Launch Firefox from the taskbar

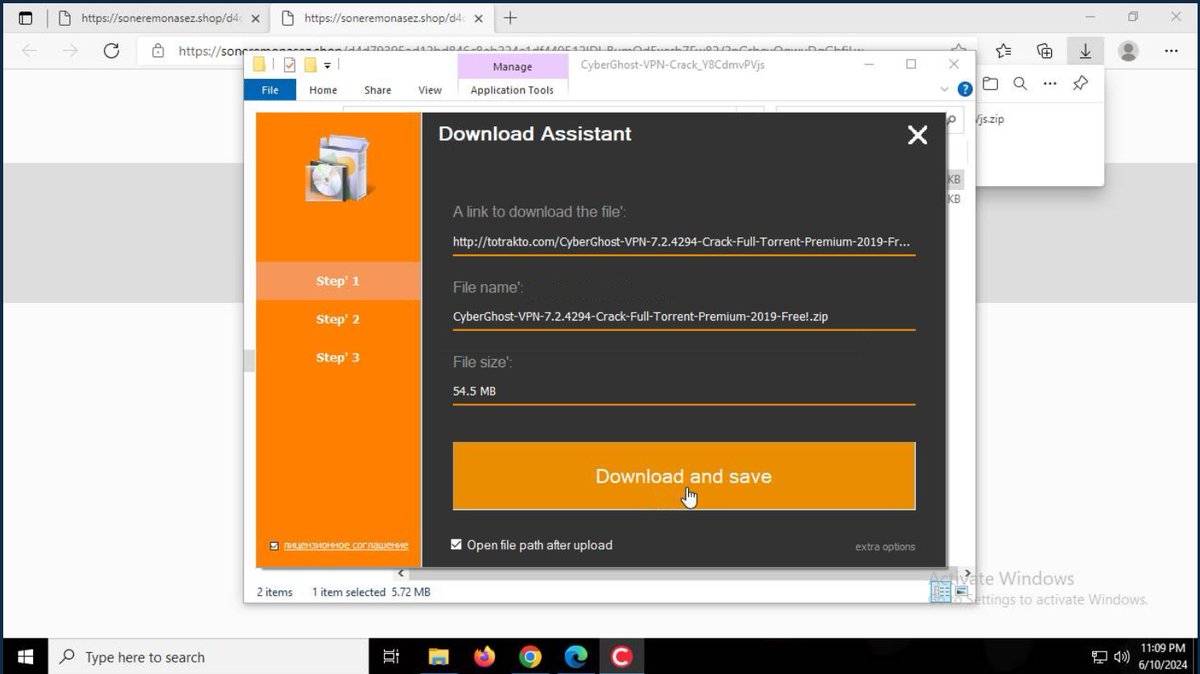pos(484,657)
